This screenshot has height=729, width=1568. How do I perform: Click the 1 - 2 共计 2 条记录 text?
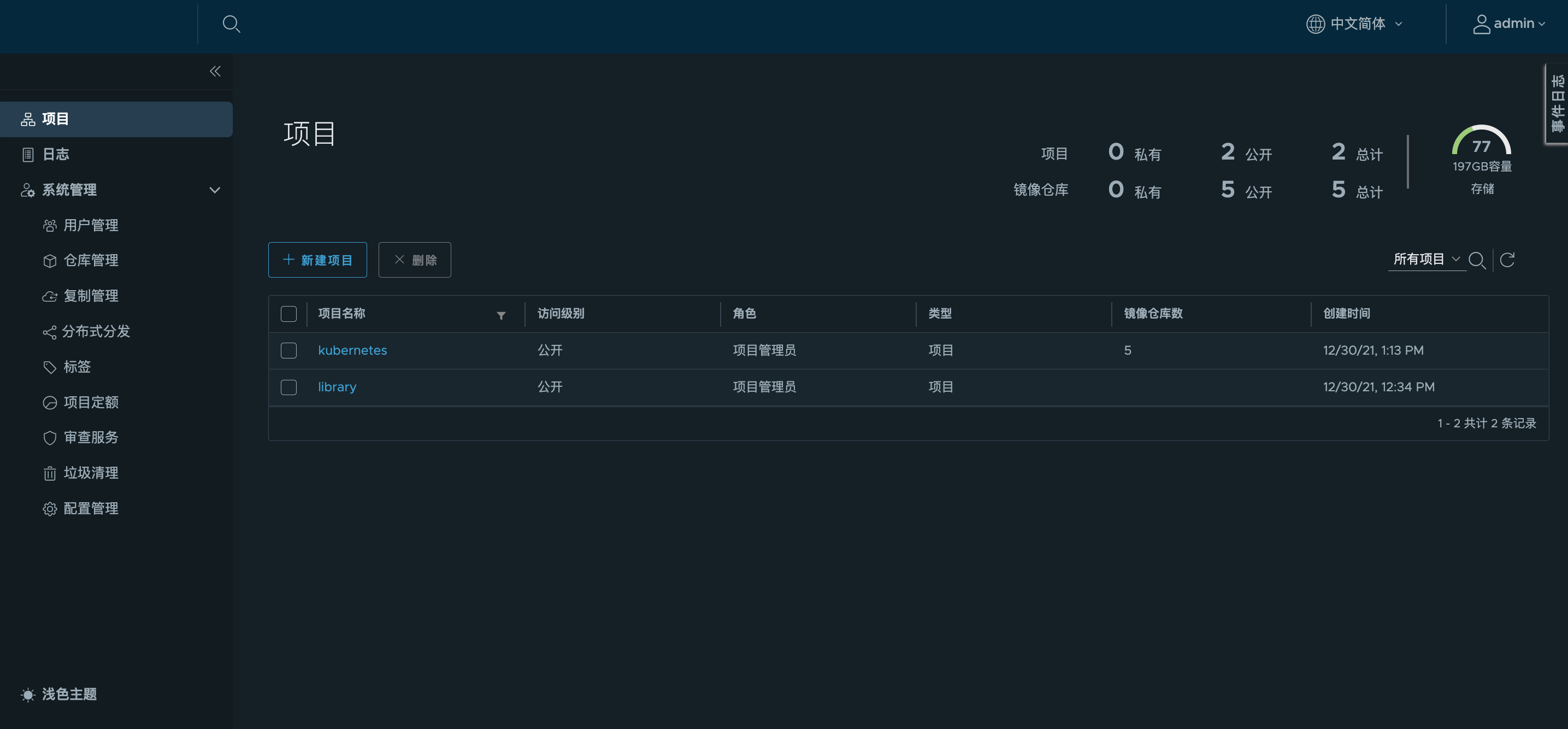[x=1487, y=424]
